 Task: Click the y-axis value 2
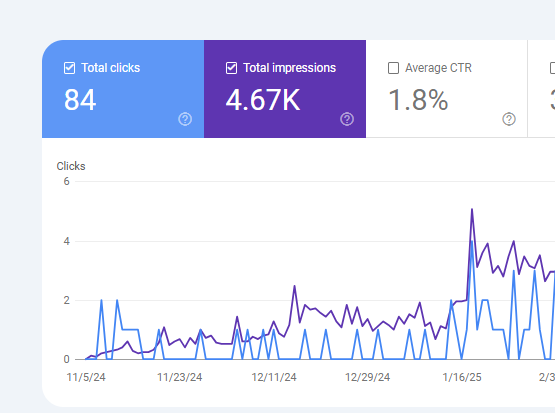point(67,300)
